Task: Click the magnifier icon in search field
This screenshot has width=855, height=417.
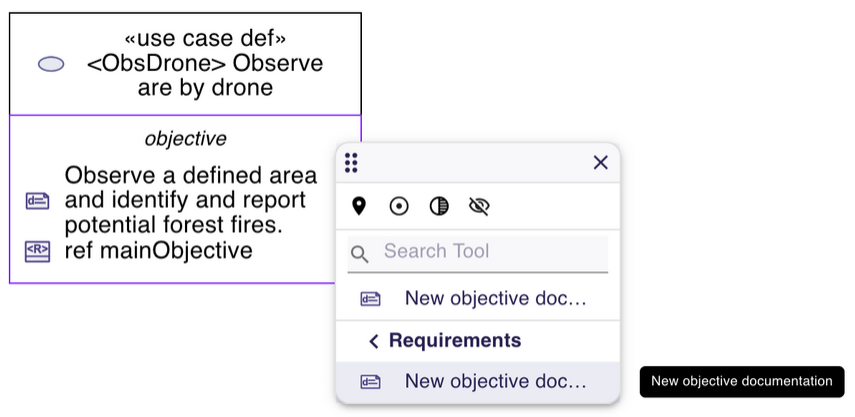Action: [x=360, y=254]
